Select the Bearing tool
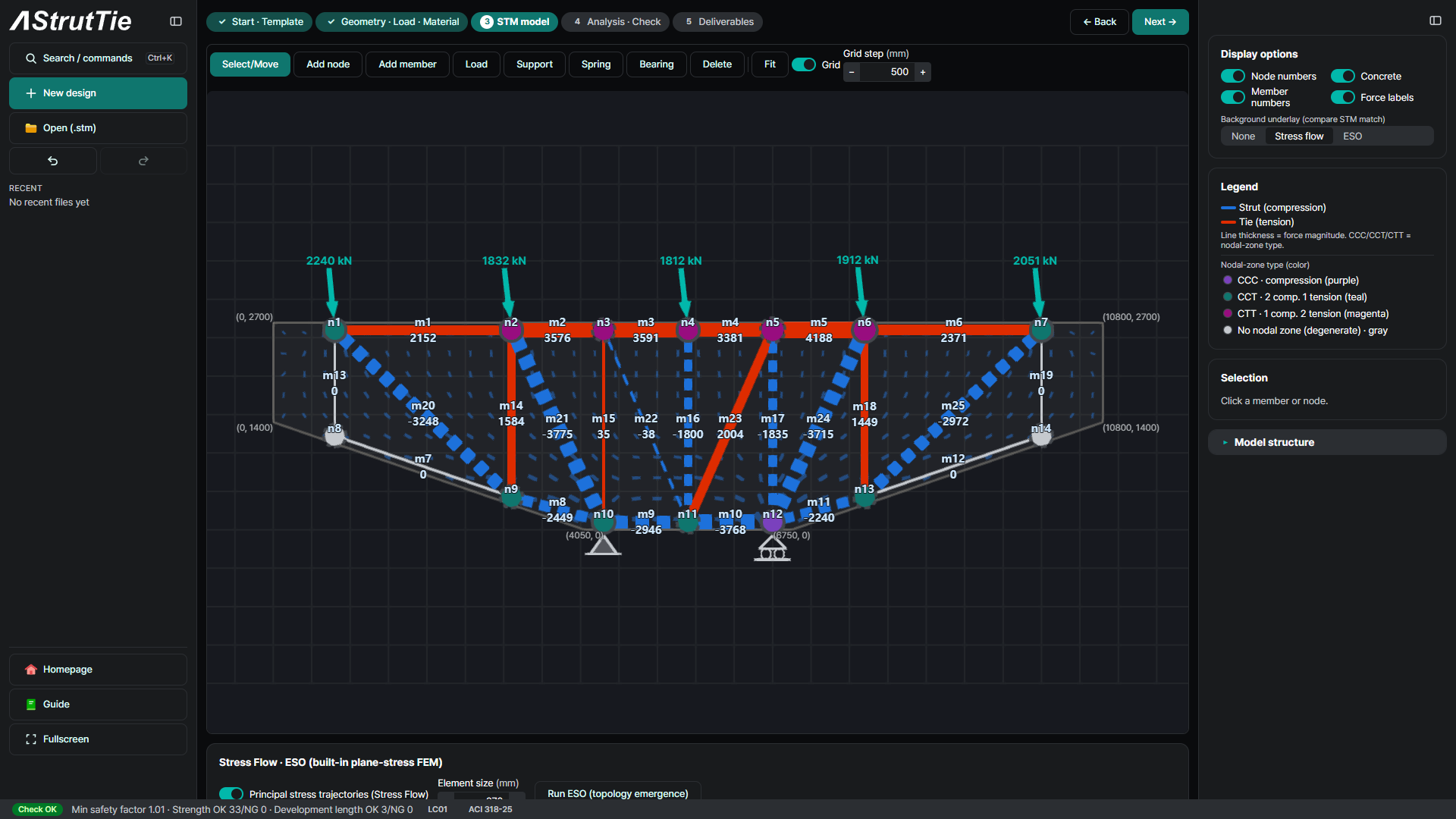The height and width of the screenshot is (819, 1456). (x=656, y=64)
